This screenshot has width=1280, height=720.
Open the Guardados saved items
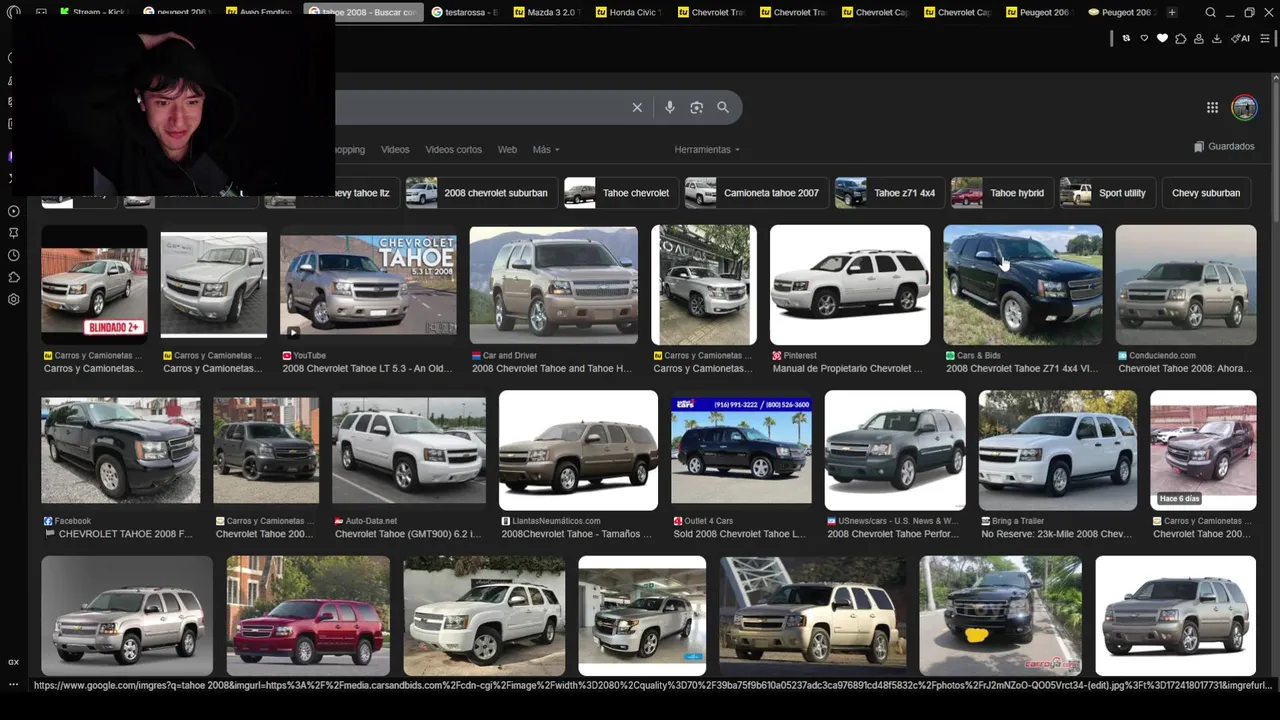[x=1224, y=146]
